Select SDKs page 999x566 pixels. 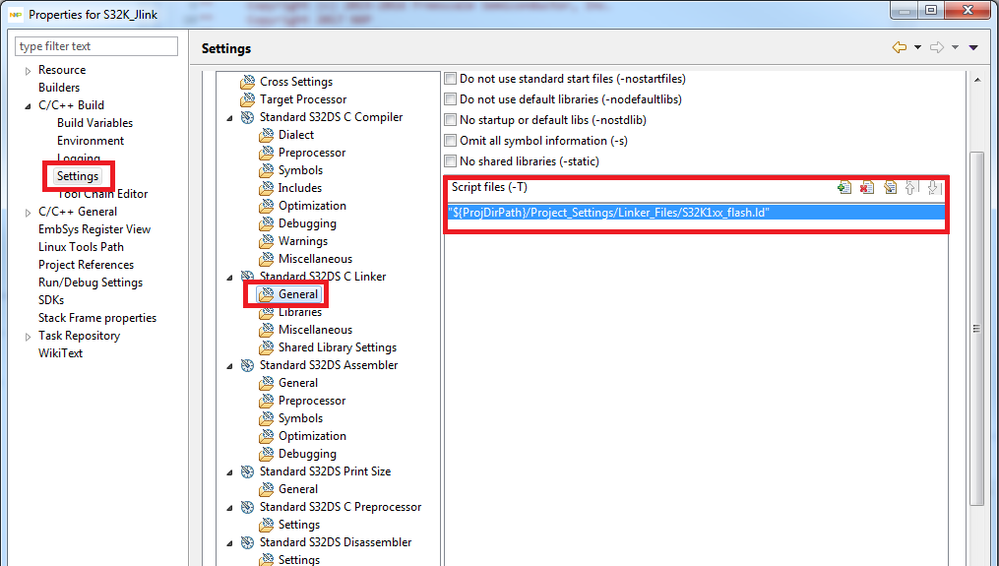point(51,300)
